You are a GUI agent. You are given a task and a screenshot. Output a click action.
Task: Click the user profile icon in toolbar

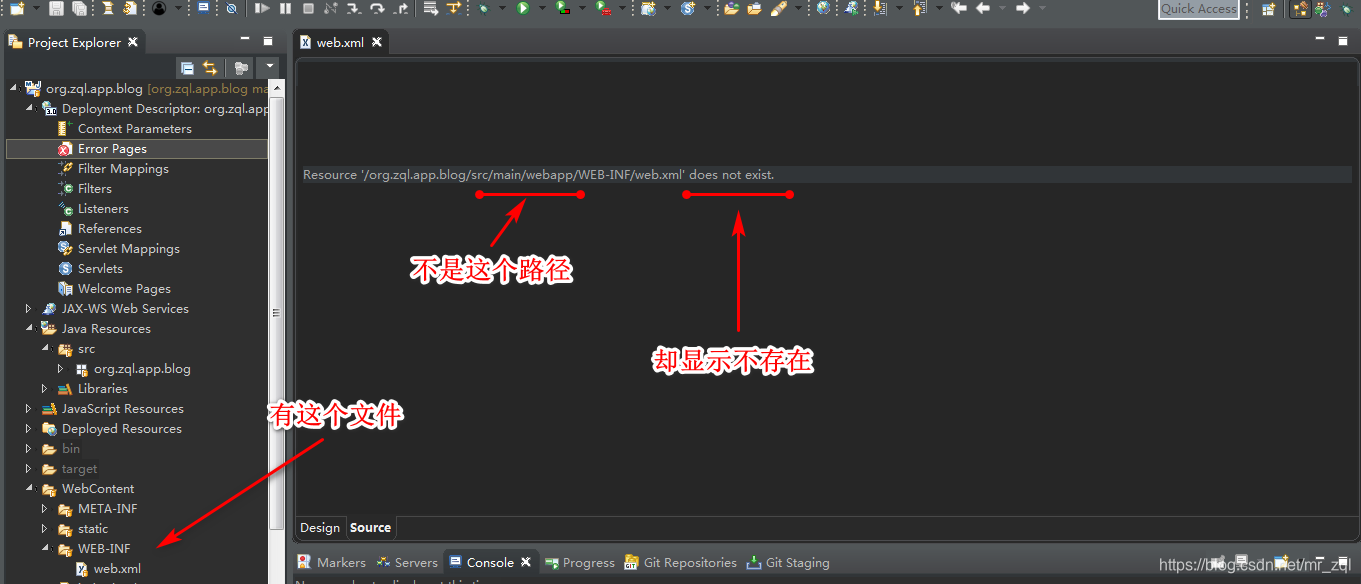pyautogui.click(x=159, y=8)
